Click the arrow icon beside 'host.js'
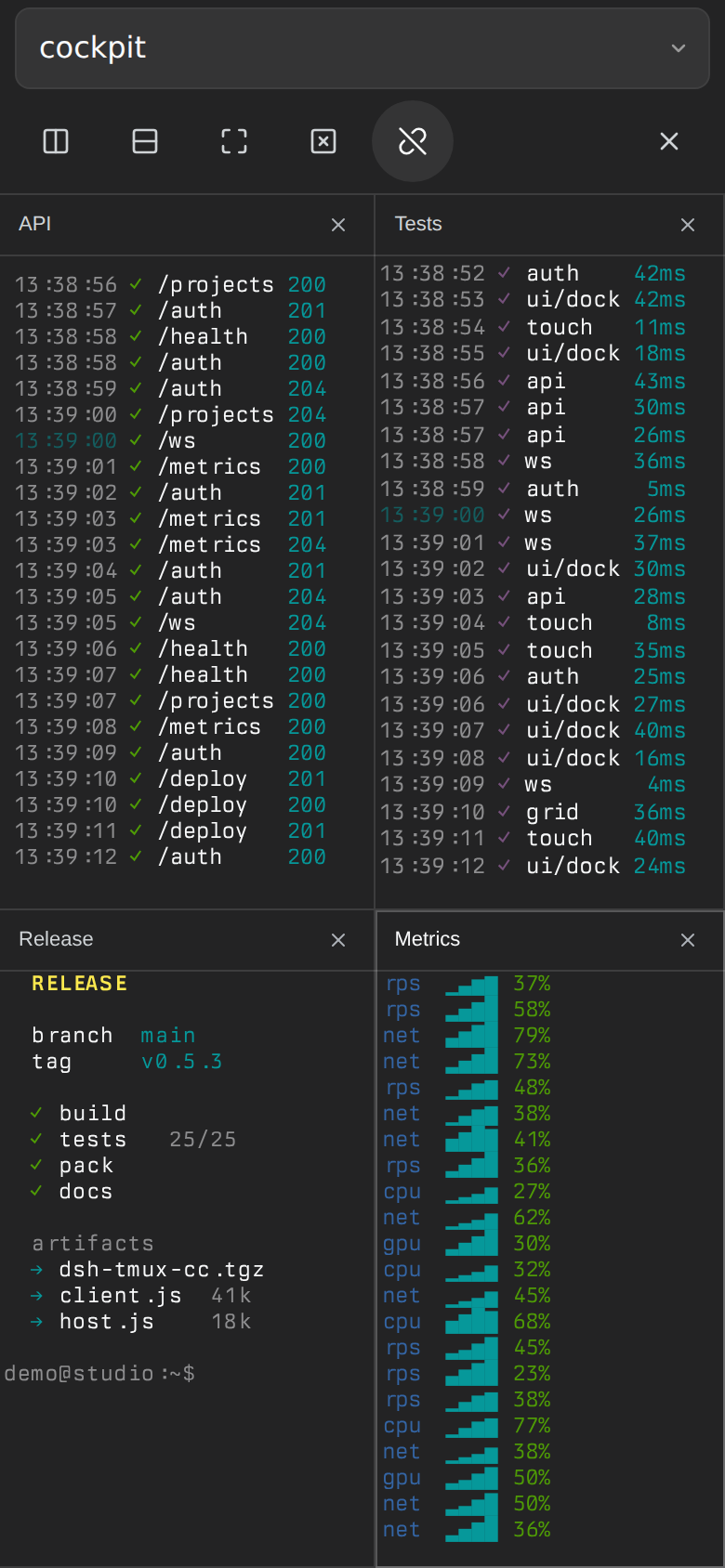Image resolution: width=725 pixels, height=1568 pixels. (x=36, y=1322)
